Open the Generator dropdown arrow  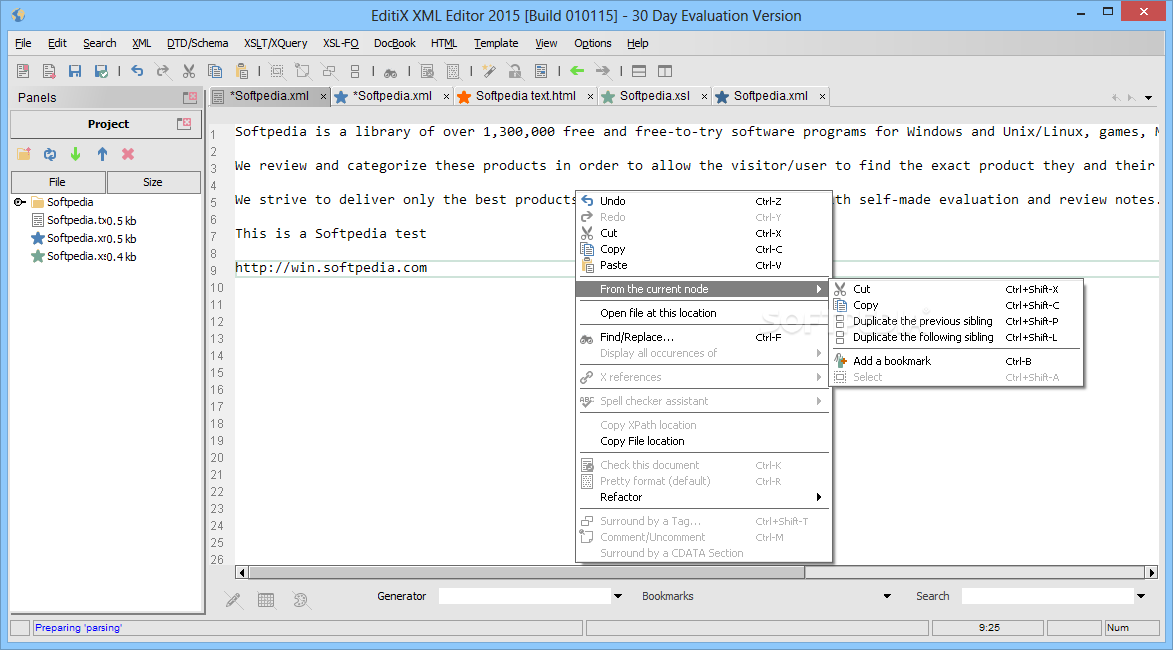point(618,596)
